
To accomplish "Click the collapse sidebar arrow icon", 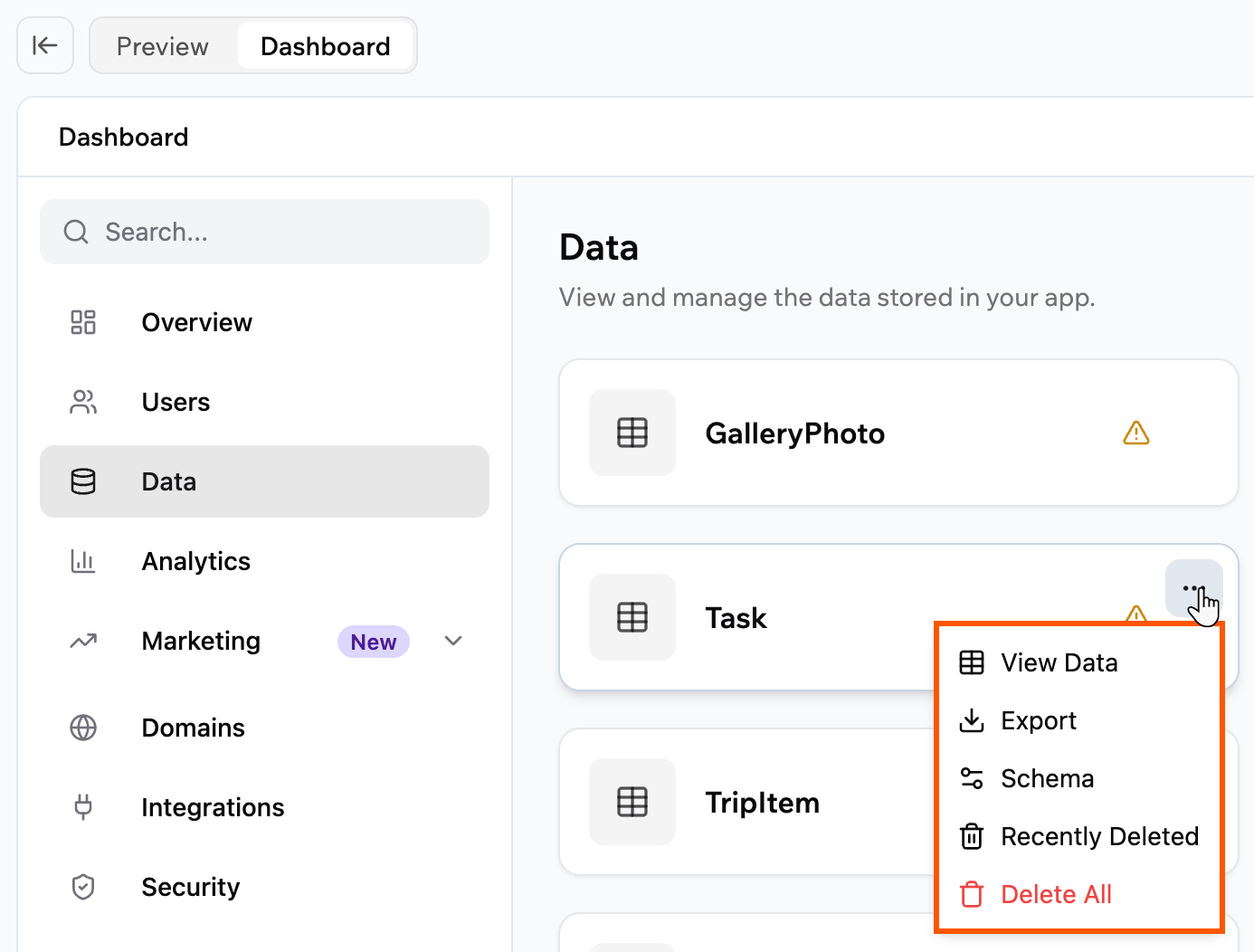I will pyautogui.click(x=45, y=45).
